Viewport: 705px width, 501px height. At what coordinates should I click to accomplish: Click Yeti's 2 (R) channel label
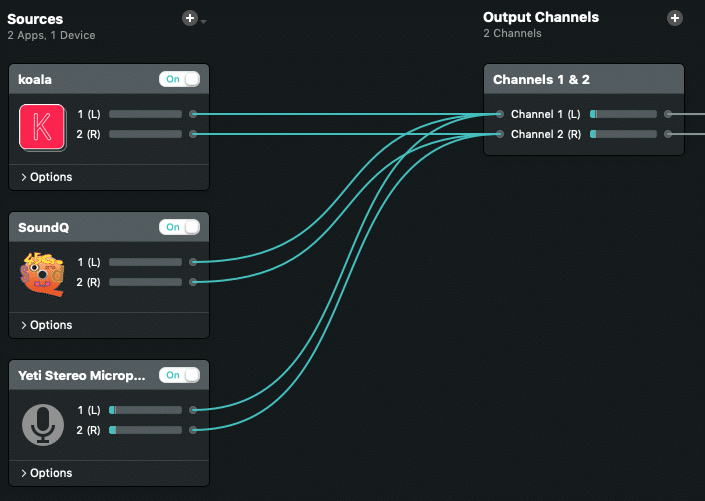point(88,430)
